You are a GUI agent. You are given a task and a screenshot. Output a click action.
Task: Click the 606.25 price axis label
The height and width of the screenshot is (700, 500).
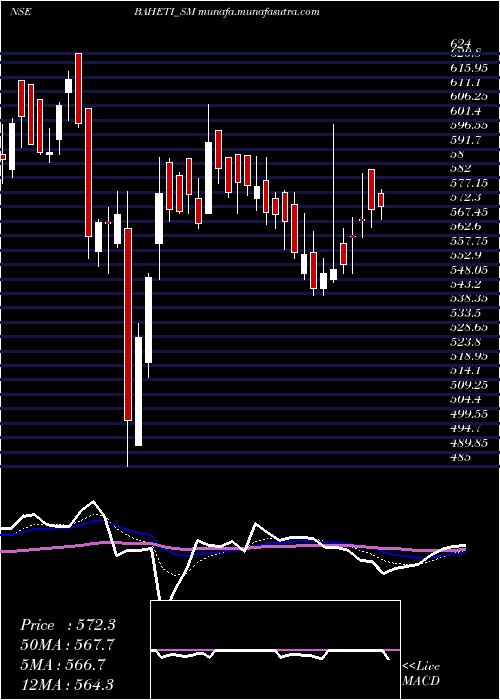469,96
